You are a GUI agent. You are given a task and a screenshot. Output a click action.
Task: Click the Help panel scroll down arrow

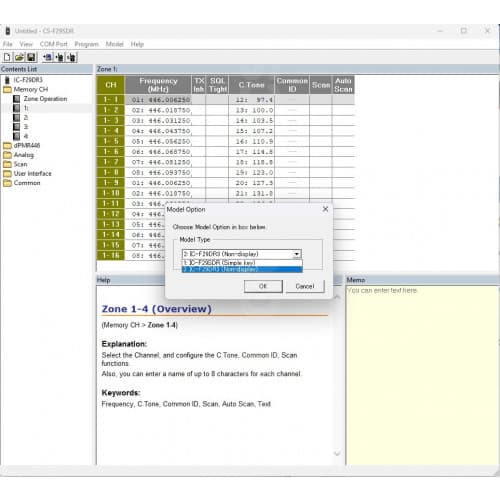337,453
